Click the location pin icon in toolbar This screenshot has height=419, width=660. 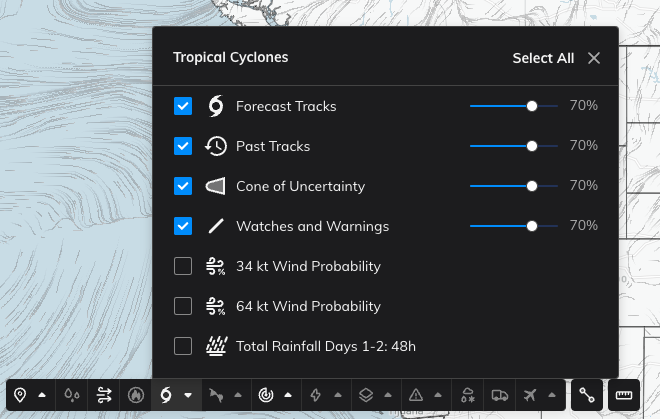21,395
